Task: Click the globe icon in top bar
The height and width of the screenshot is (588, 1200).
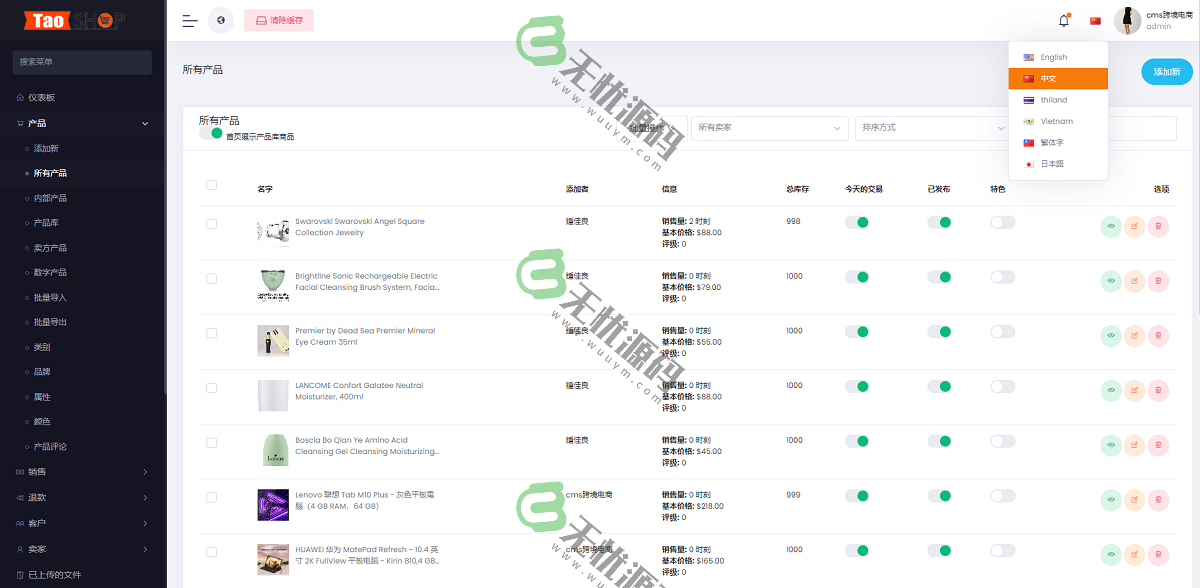Action: tap(220, 20)
